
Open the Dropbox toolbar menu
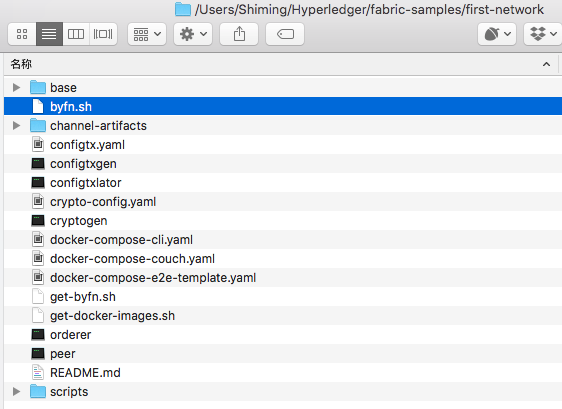543,34
